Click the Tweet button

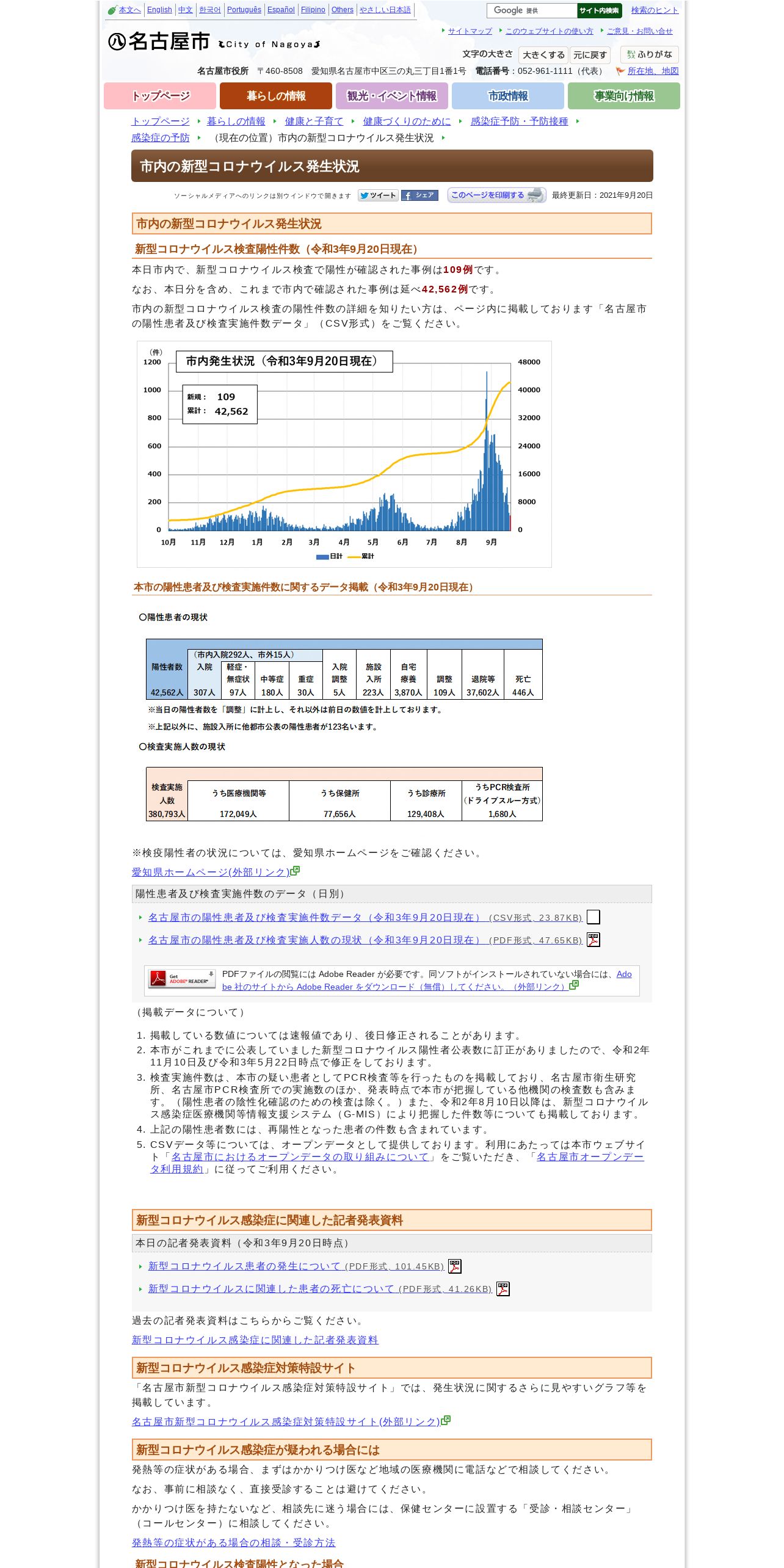click(378, 195)
